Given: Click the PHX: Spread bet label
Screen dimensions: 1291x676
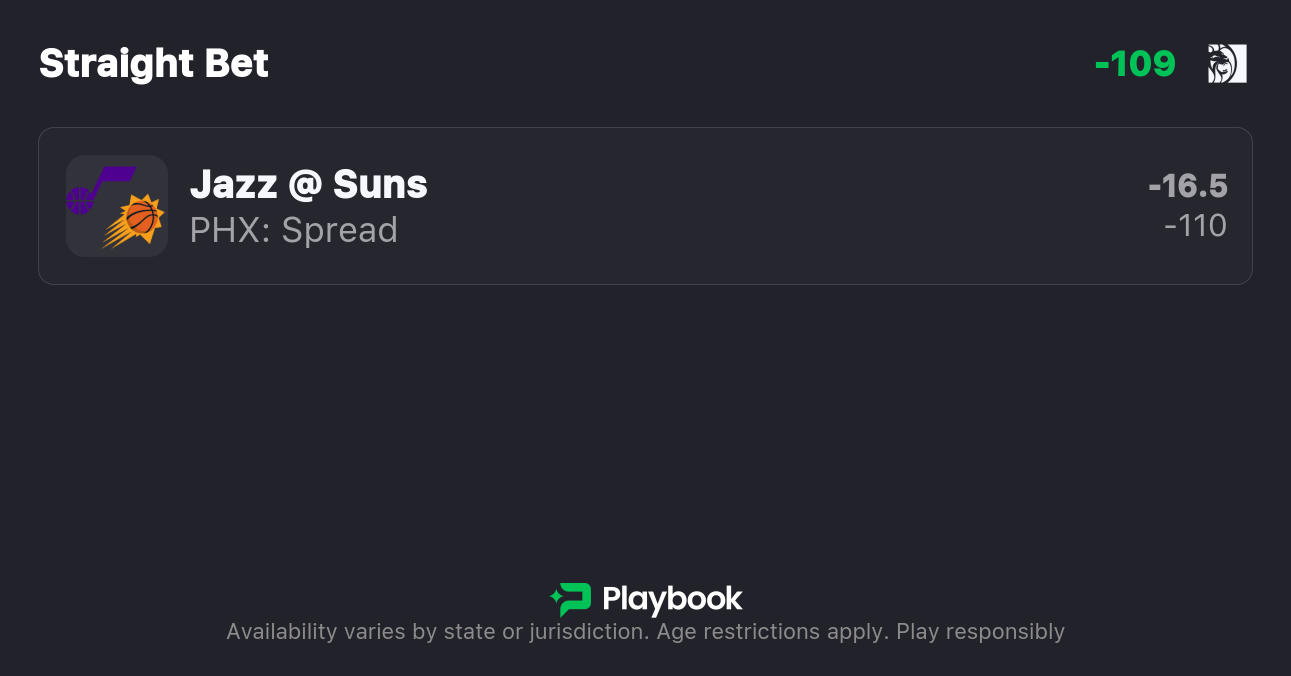Looking at the screenshot, I should point(293,230).
